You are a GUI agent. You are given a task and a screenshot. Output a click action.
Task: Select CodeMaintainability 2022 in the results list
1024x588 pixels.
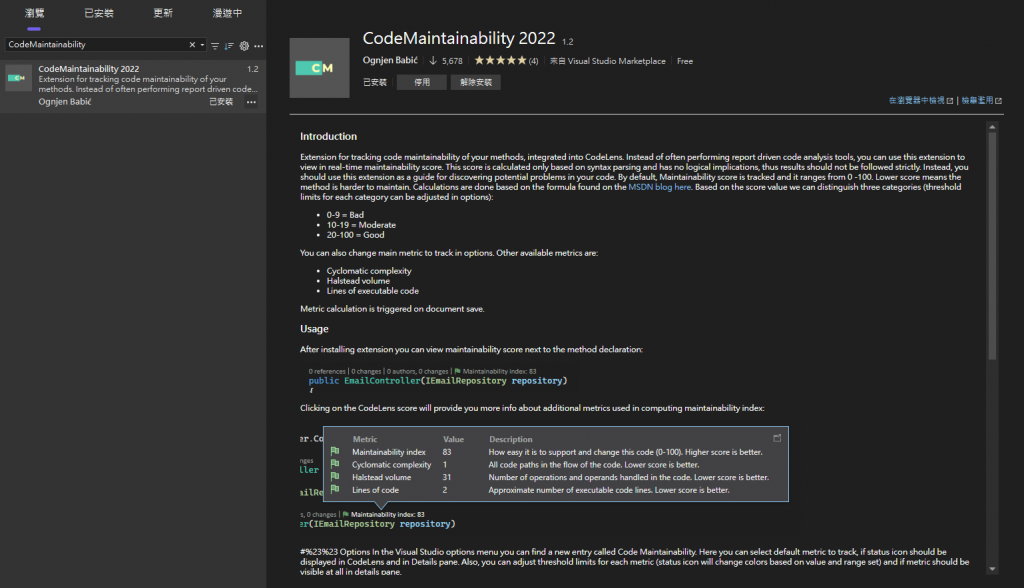click(x=133, y=85)
